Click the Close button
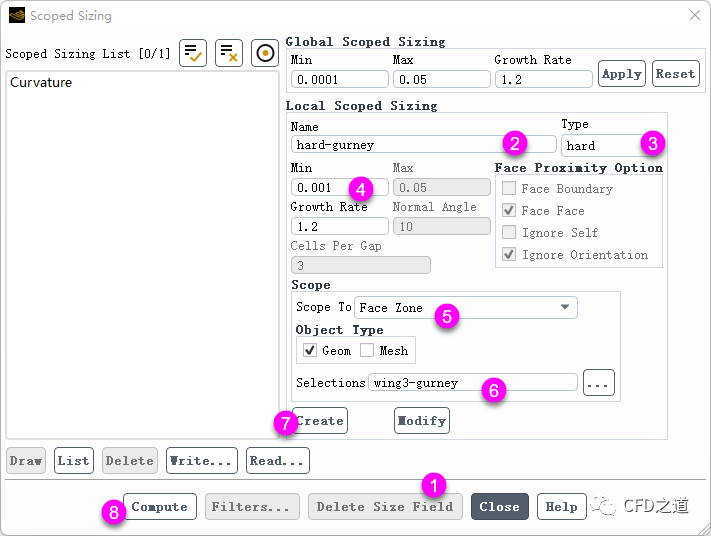711x536 pixels. tap(500, 506)
